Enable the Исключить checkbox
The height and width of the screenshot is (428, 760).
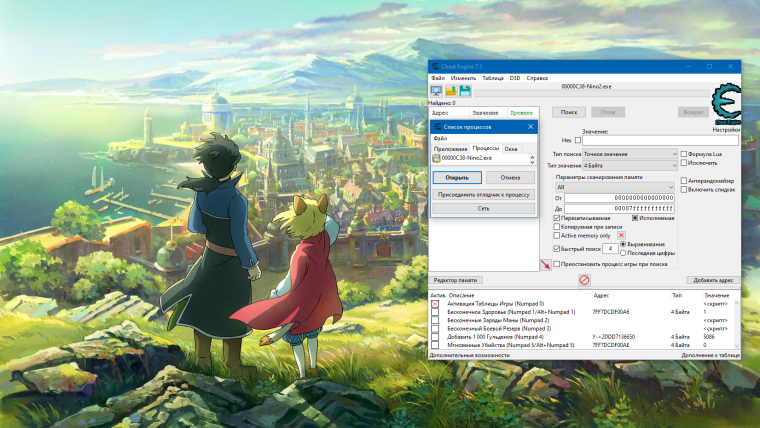pos(683,163)
